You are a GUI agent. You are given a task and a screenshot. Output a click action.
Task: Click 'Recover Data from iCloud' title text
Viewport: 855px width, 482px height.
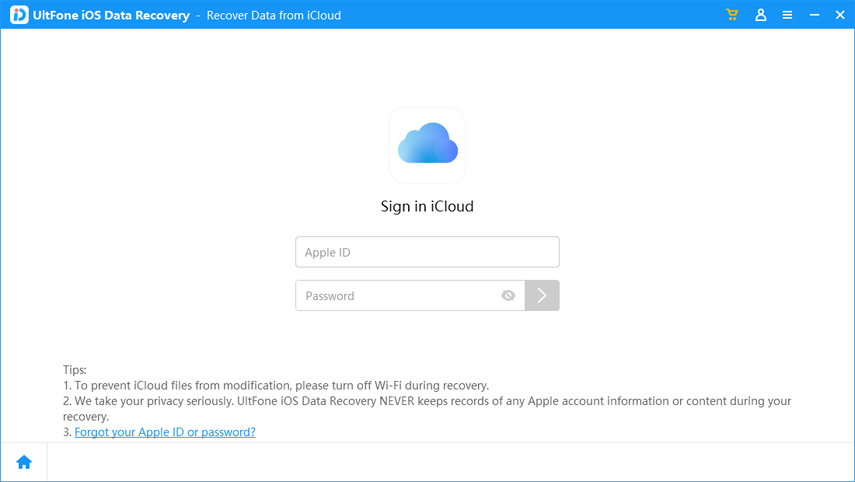click(x=274, y=15)
